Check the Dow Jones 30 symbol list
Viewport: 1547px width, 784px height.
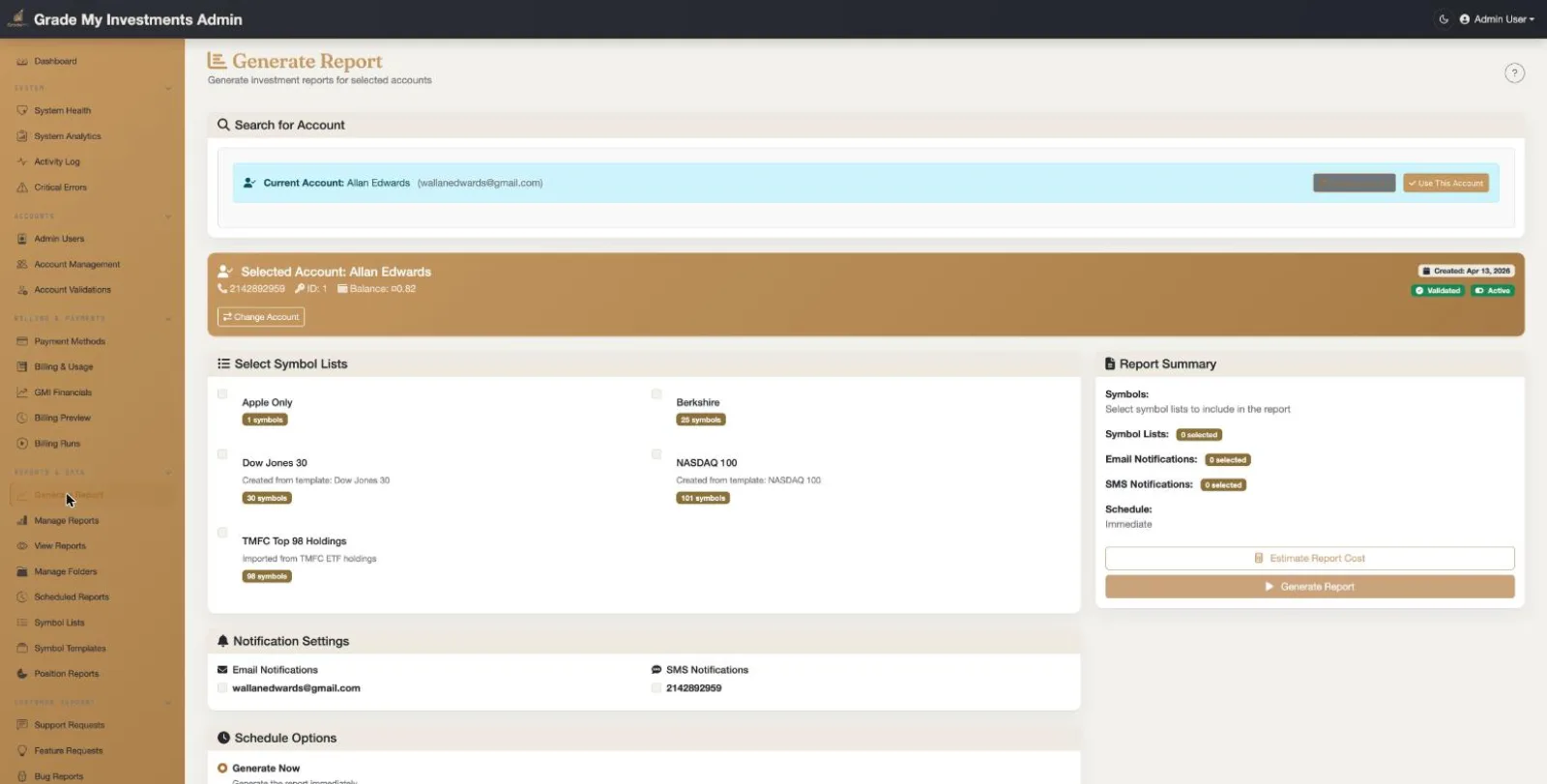point(222,454)
